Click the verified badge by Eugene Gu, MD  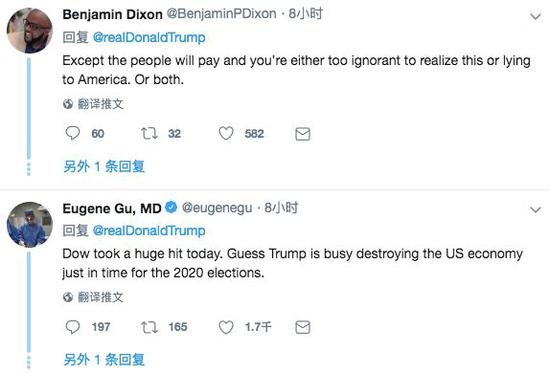[171, 207]
